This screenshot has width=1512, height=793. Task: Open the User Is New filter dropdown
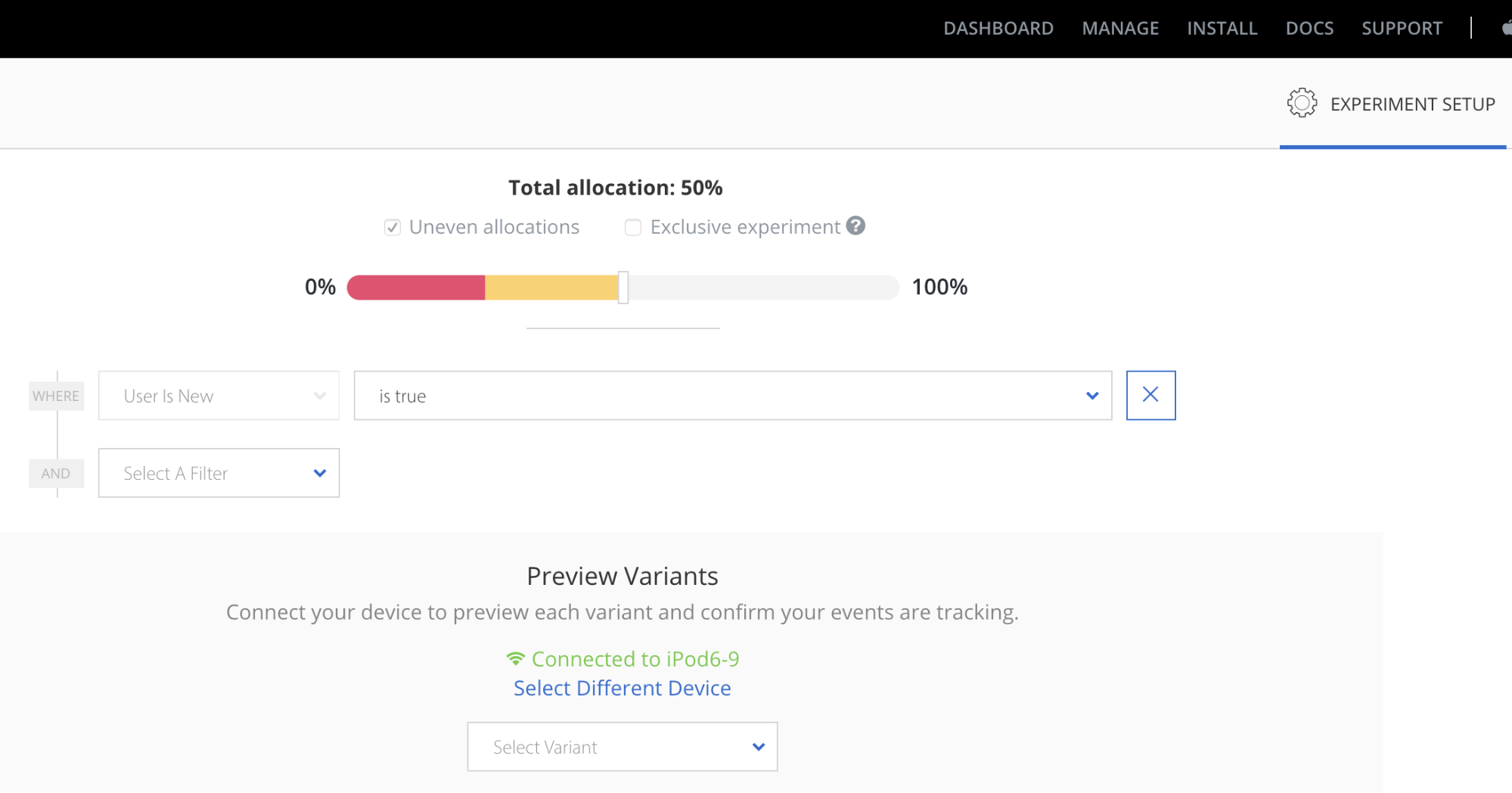[219, 396]
